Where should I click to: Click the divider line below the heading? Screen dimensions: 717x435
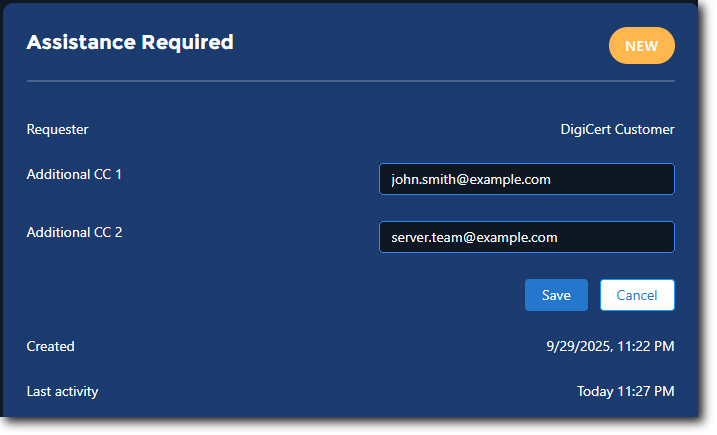(350, 80)
